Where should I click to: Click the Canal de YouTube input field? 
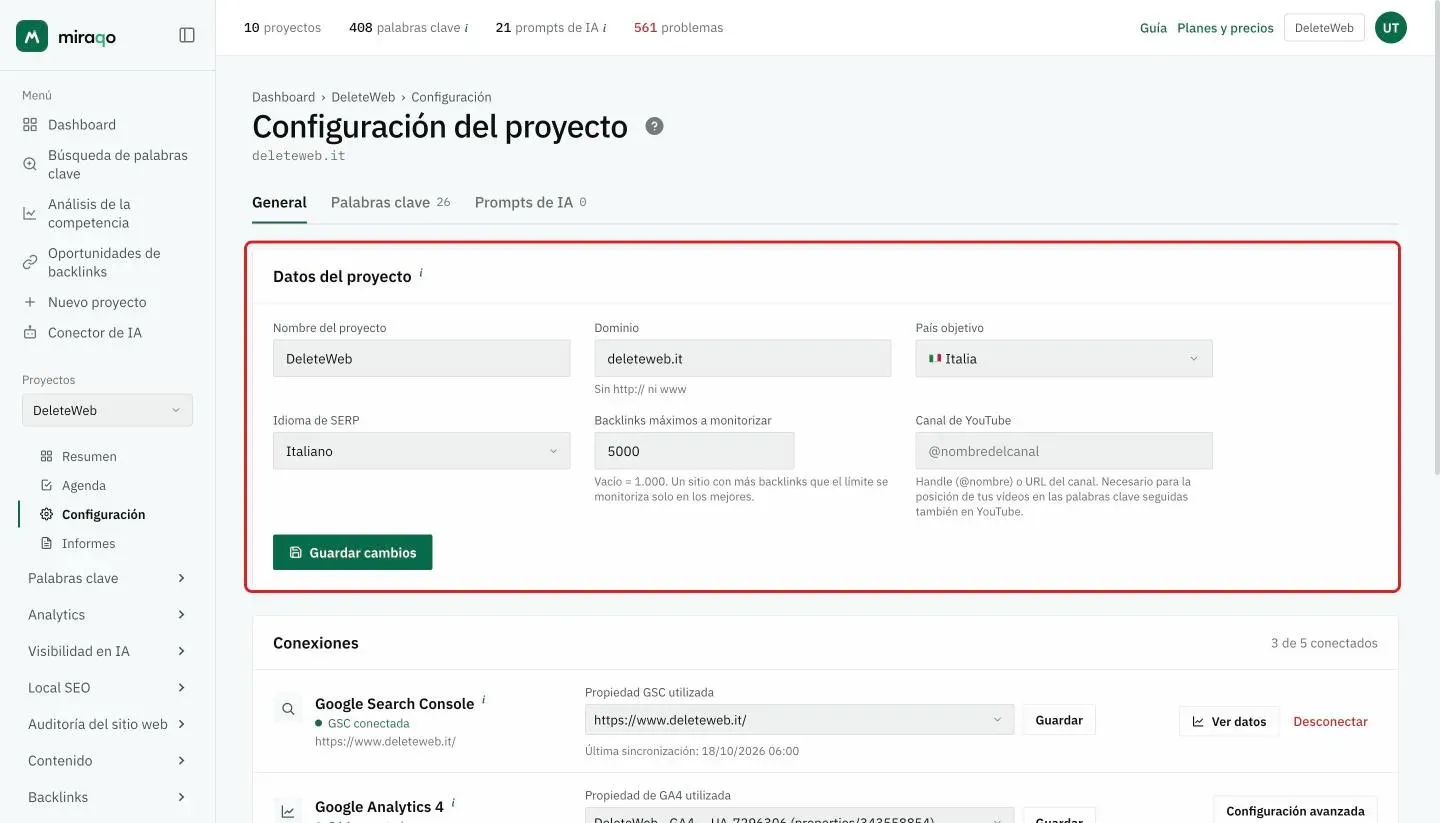pyautogui.click(x=1064, y=451)
